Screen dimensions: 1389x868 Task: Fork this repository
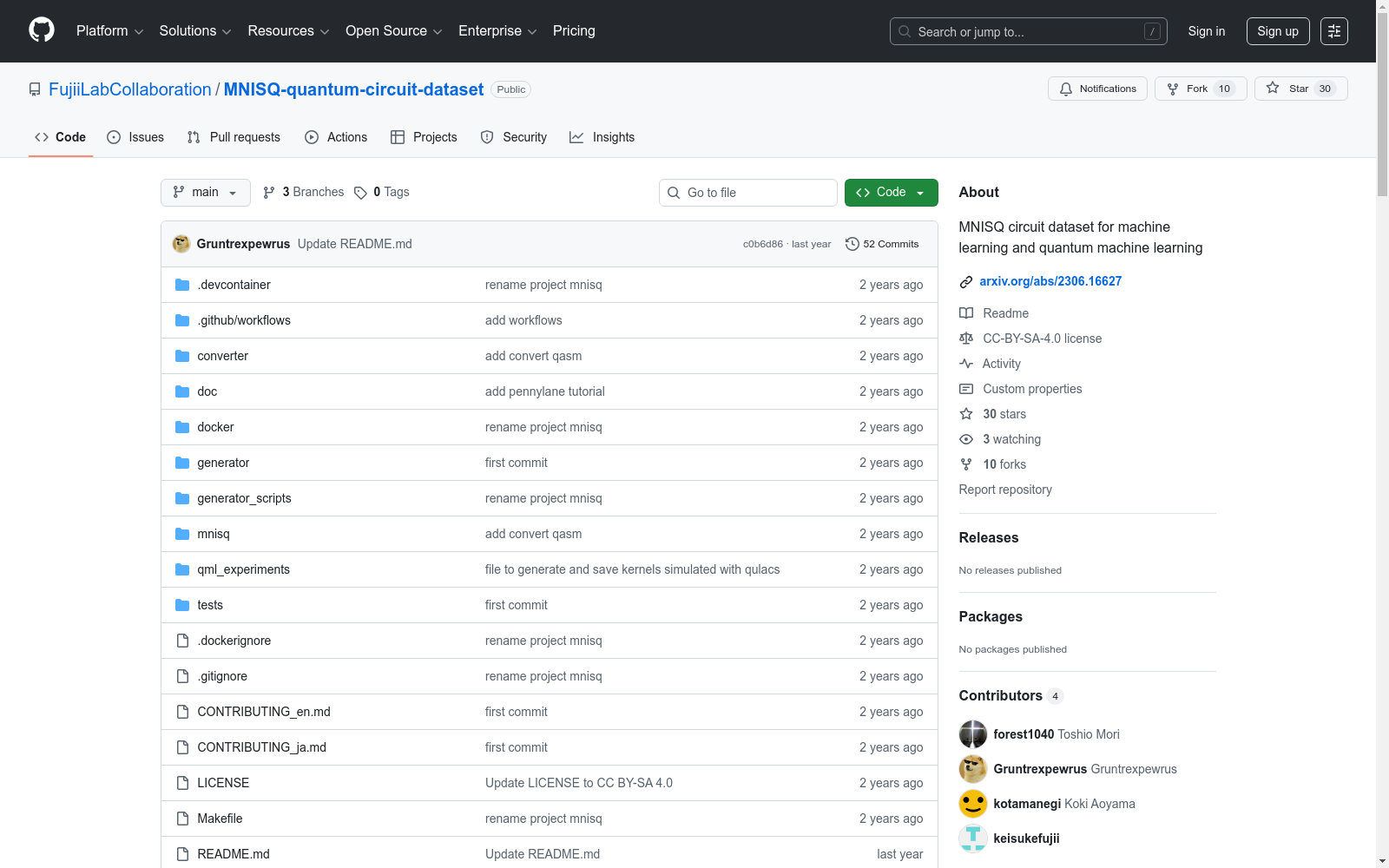click(x=1201, y=89)
